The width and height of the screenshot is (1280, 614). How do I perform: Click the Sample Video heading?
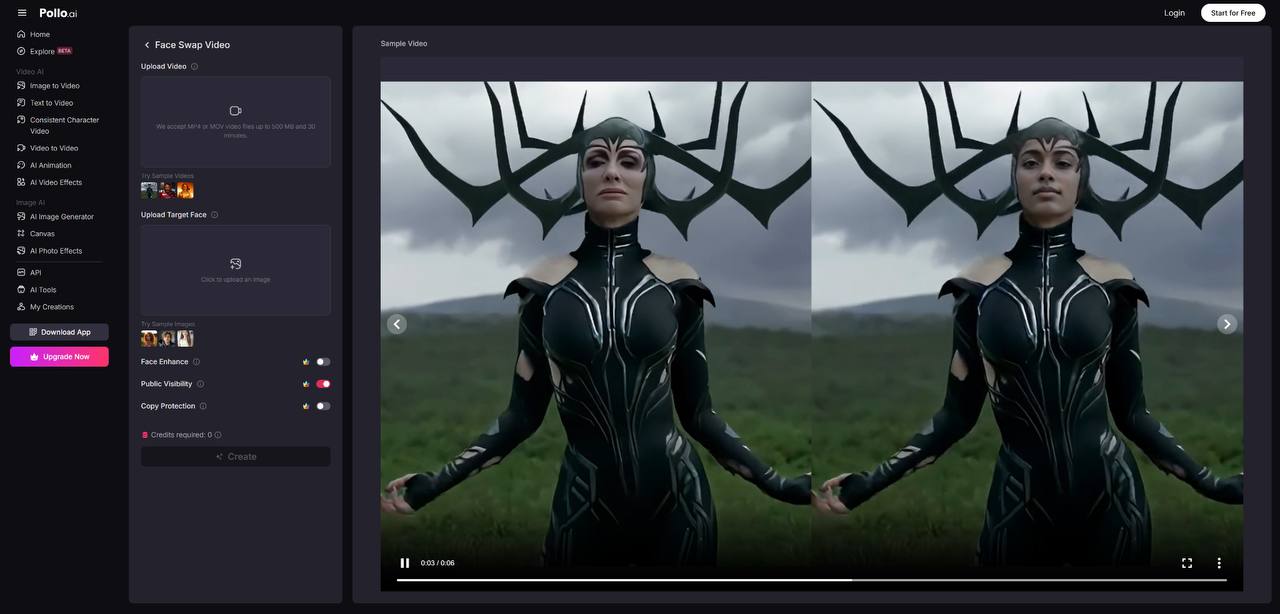(404, 44)
